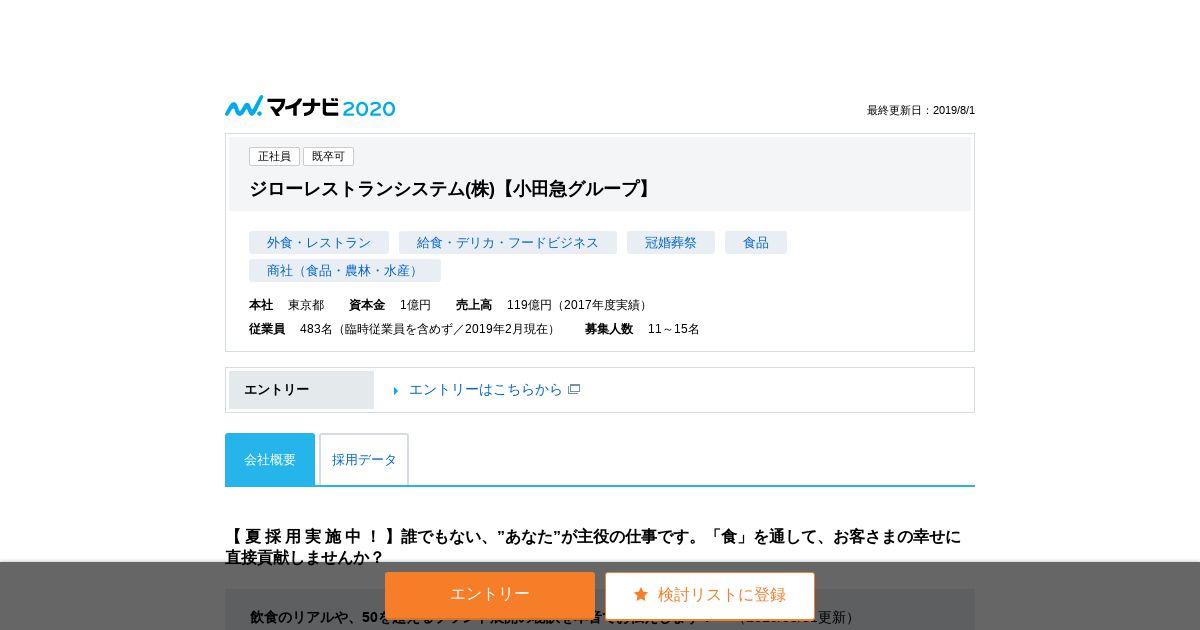Click the エントリー row label
The height and width of the screenshot is (630, 1200).
301,390
